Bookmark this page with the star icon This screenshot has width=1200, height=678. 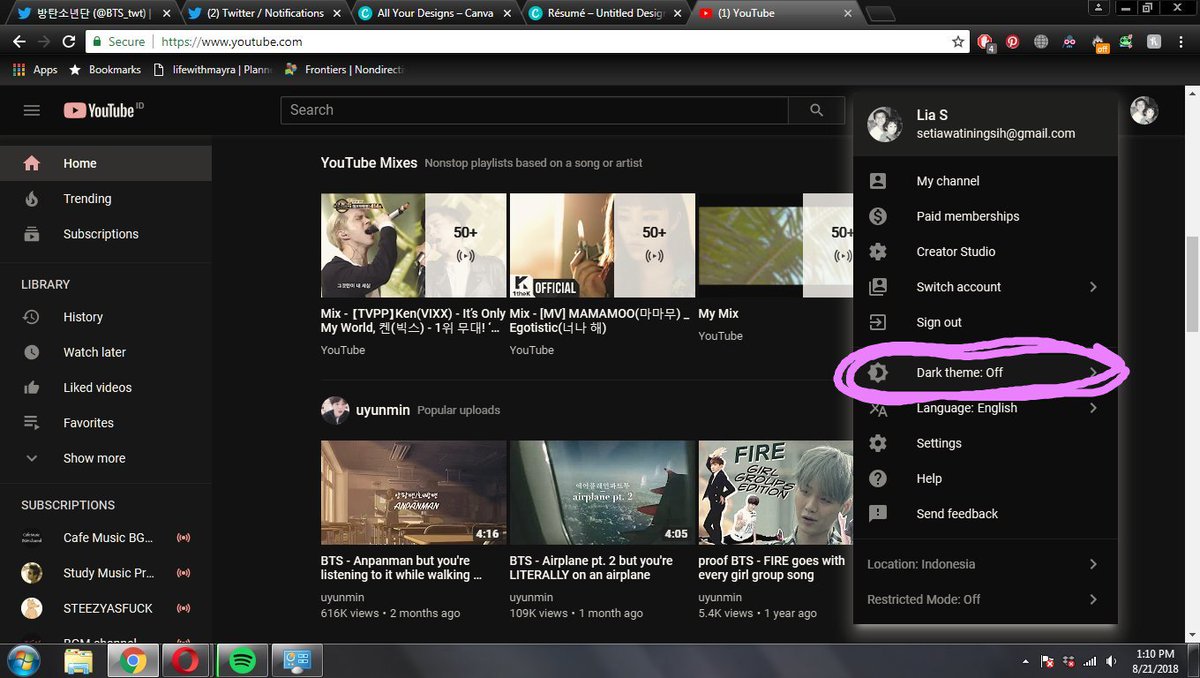[x=958, y=42]
